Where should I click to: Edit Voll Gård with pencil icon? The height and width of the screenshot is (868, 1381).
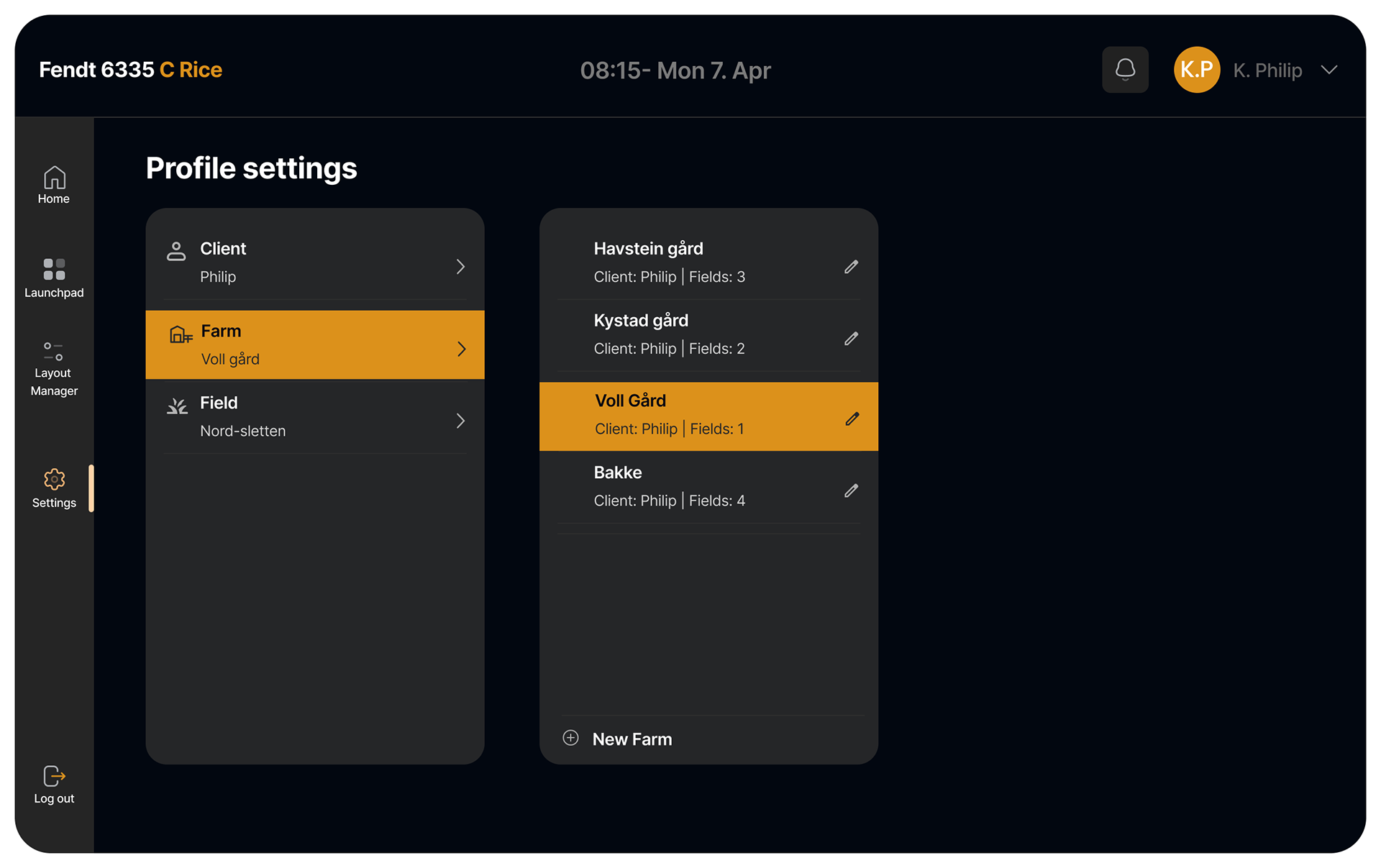852,419
